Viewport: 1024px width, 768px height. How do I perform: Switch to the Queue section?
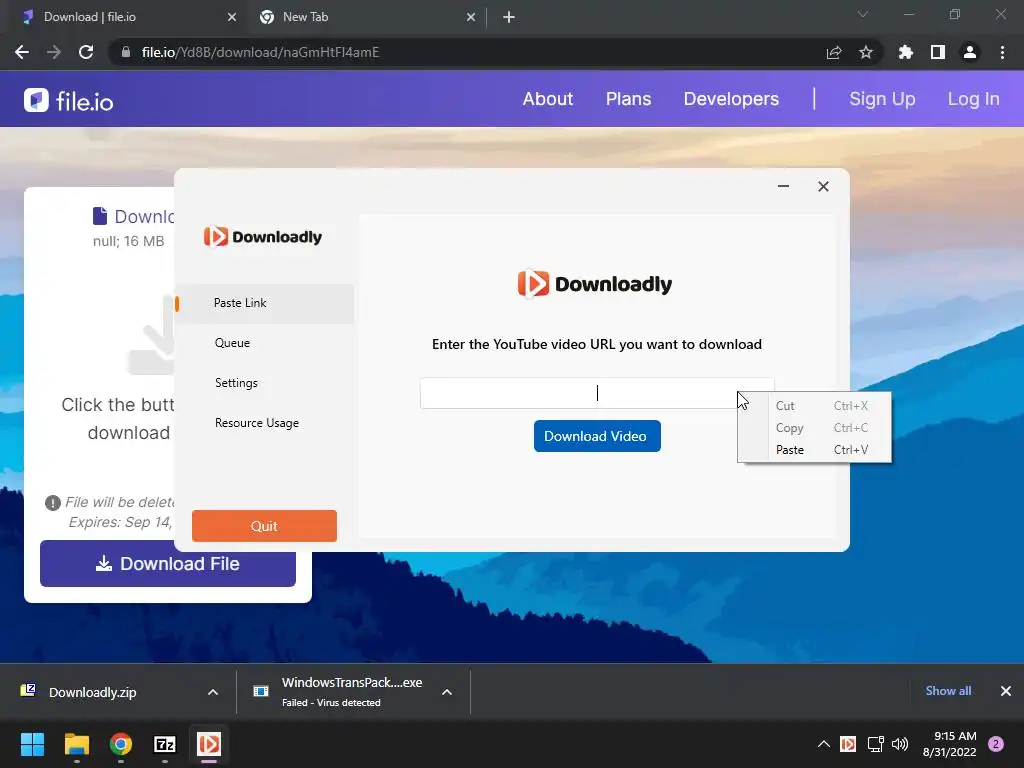click(x=232, y=343)
